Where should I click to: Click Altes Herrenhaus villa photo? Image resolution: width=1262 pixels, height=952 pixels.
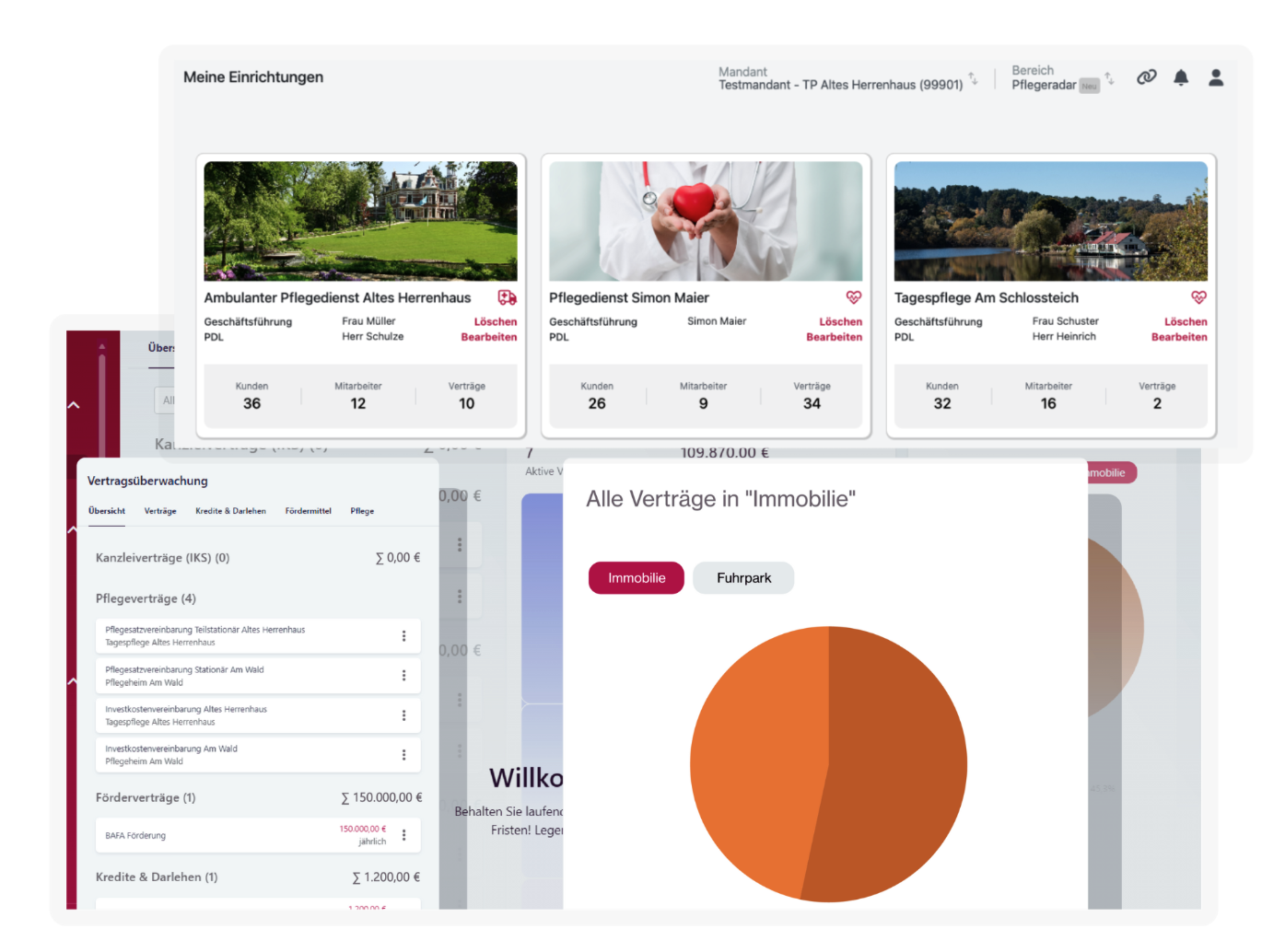(x=360, y=221)
